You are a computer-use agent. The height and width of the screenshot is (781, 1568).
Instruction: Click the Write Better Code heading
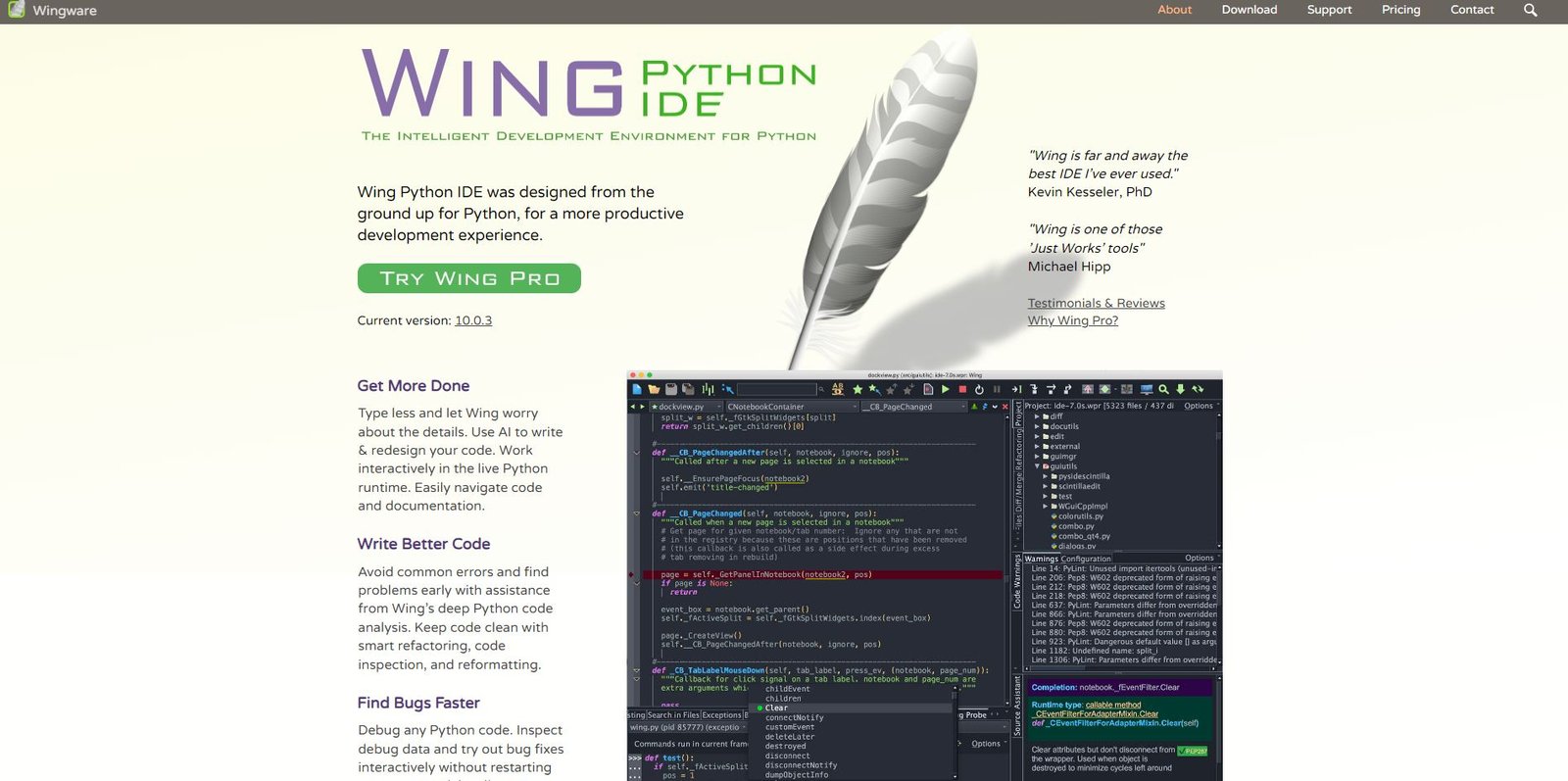point(423,544)
